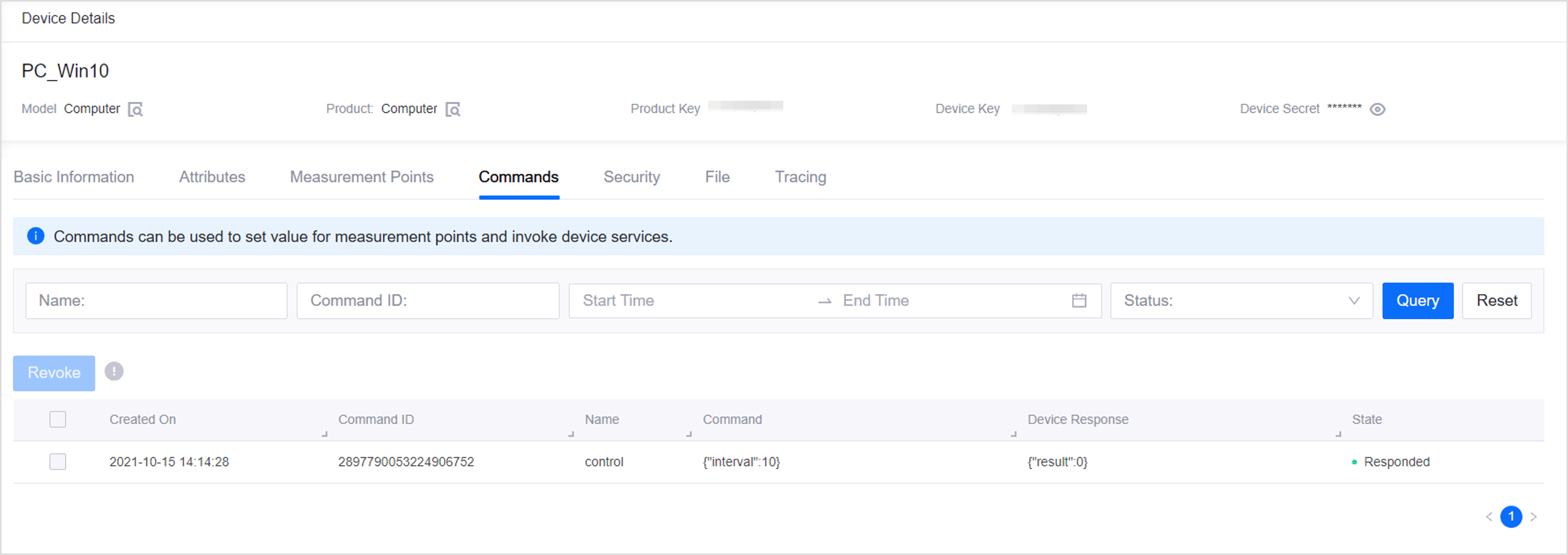Click the calendar icon in time range
1568x555 pixels.
[1079, 301]
